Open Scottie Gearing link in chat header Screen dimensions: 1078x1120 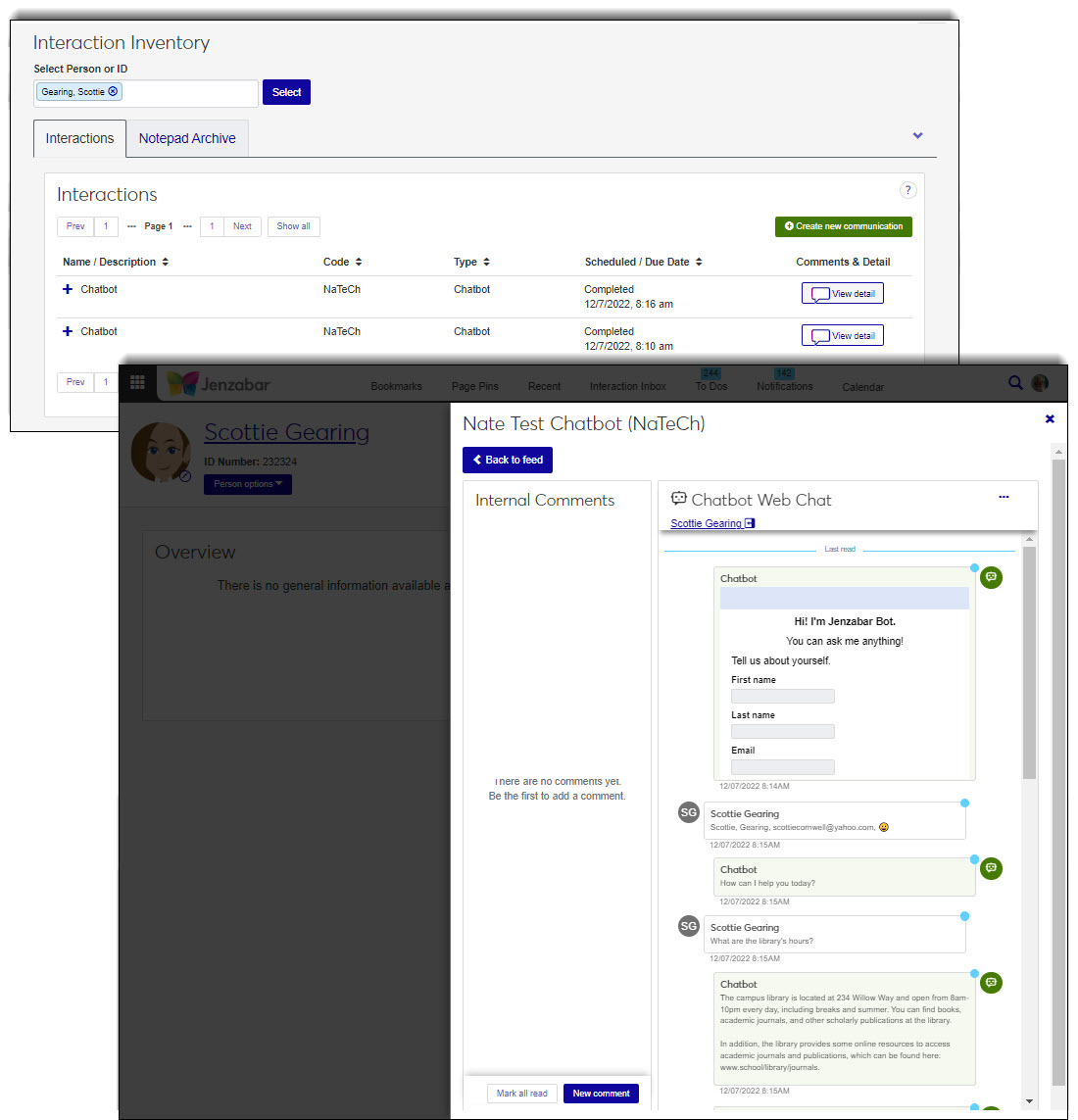(x=712, y=523)
